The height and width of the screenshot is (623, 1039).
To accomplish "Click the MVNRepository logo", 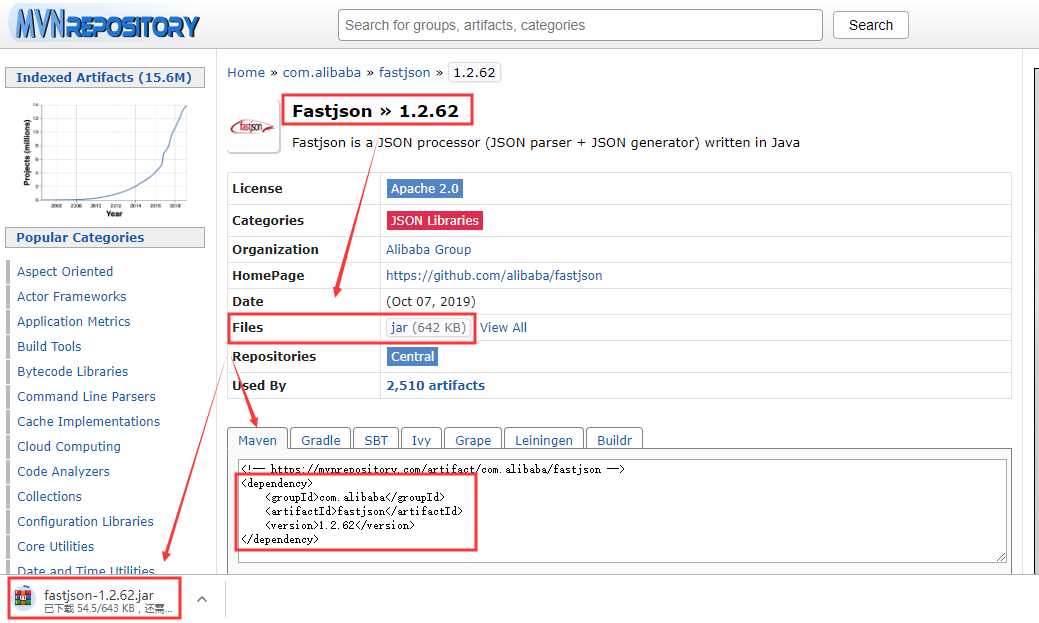I will [x=106, y=25].
